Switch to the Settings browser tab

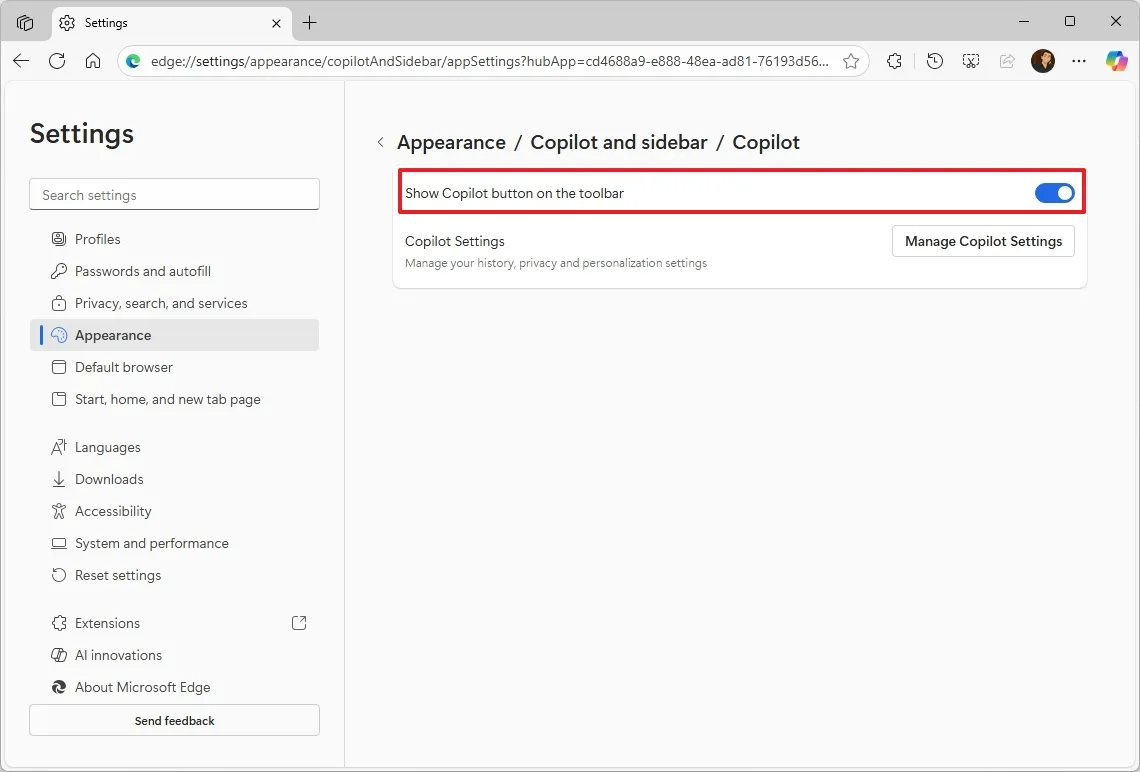tap(140, 22)
